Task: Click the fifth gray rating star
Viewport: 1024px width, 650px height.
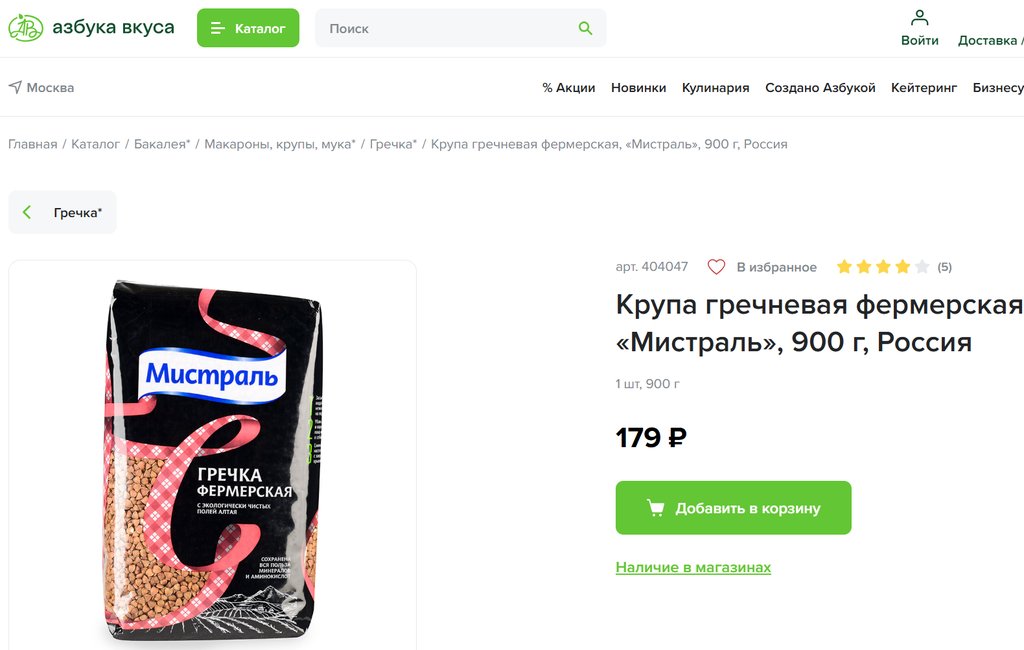Action: [x=922, y=267]
